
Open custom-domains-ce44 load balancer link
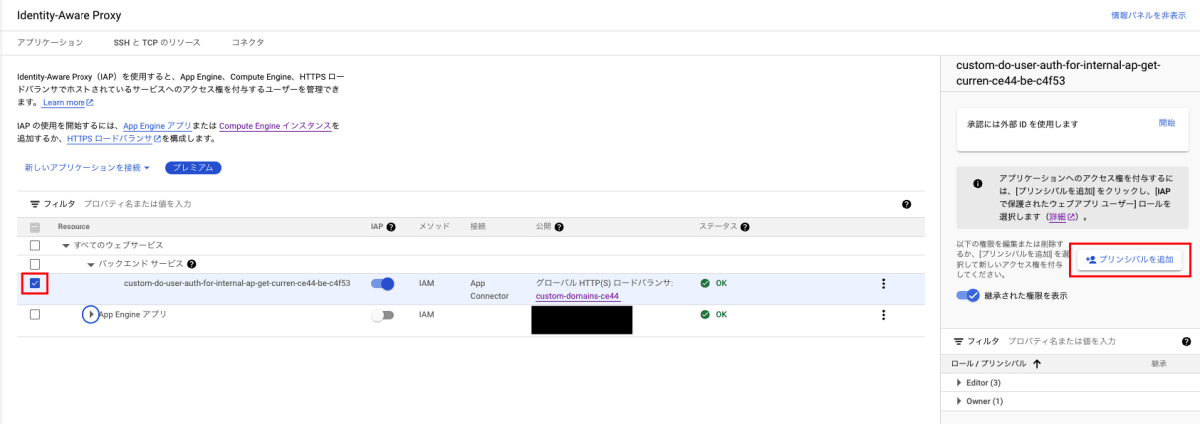click(x=577, y=296)
